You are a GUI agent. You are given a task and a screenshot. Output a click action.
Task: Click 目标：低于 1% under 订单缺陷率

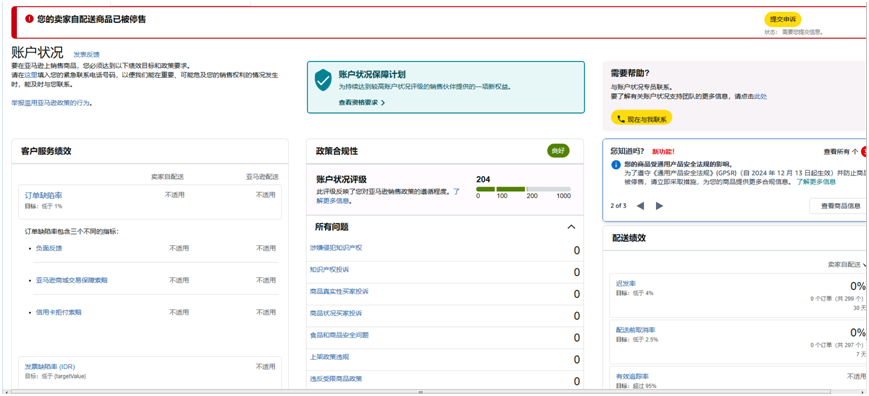43,206
